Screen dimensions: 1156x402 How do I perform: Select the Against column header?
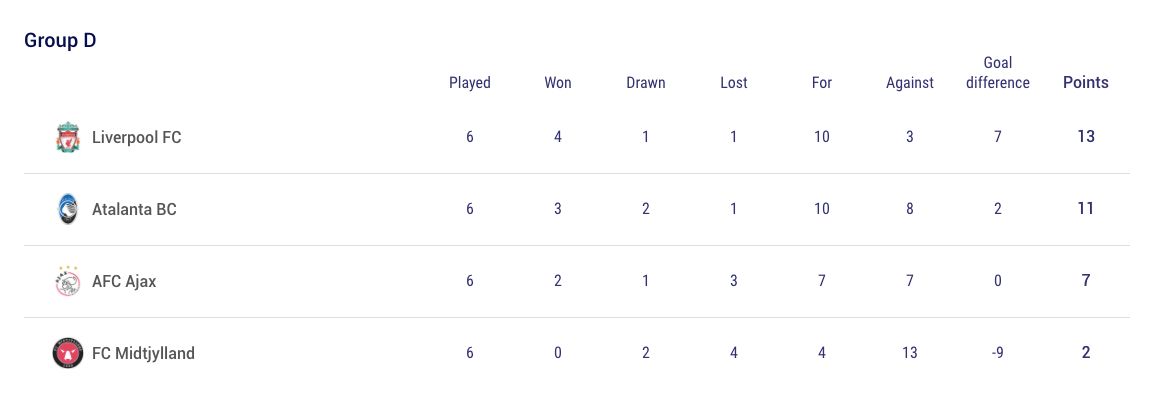coord(910,83)
